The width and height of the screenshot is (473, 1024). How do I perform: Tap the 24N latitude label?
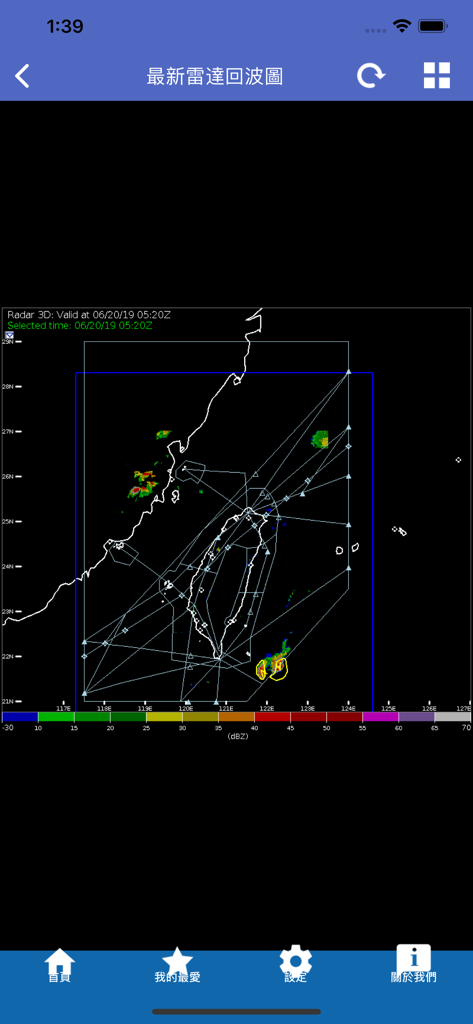(7, 566)
